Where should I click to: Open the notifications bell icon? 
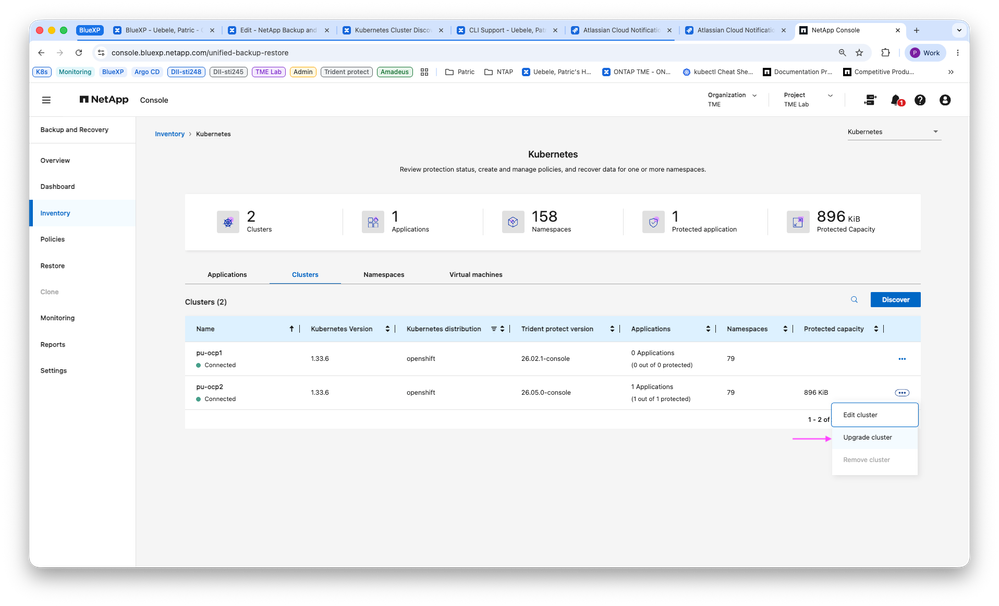click(896, 100)
